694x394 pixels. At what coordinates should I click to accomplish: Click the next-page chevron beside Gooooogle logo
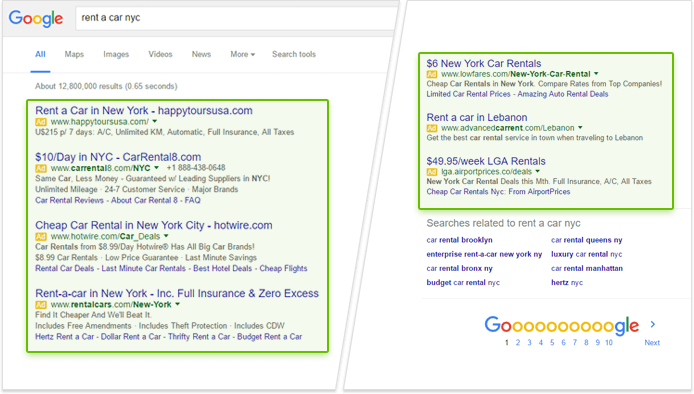coord(653,324)
